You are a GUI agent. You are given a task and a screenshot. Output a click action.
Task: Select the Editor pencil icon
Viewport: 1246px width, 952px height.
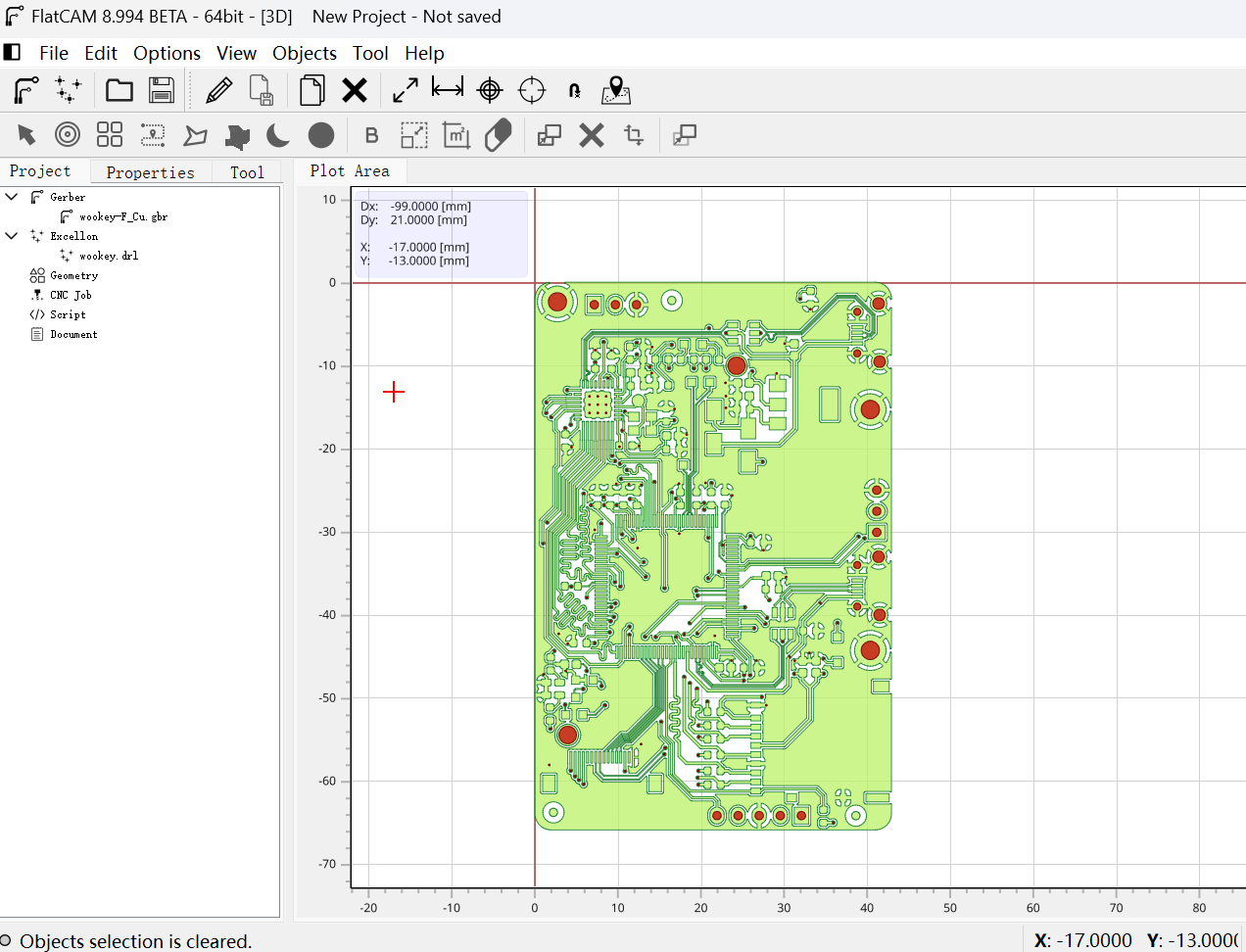(x=217, y=89)
